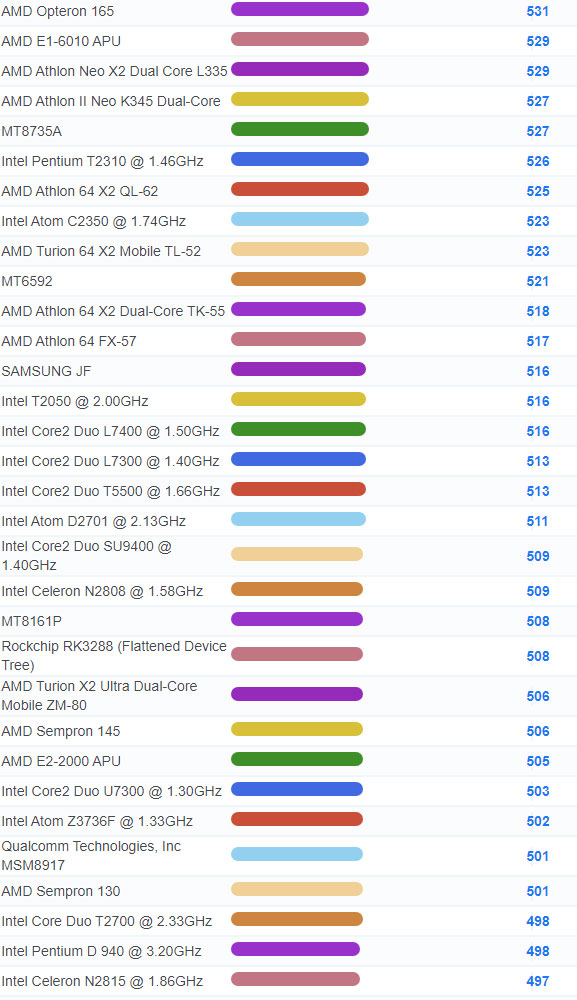Viewport: 577px width, 1000px height.
Task: Click the light blue bar for Intel Atom C2350
Action: point(300,219)
